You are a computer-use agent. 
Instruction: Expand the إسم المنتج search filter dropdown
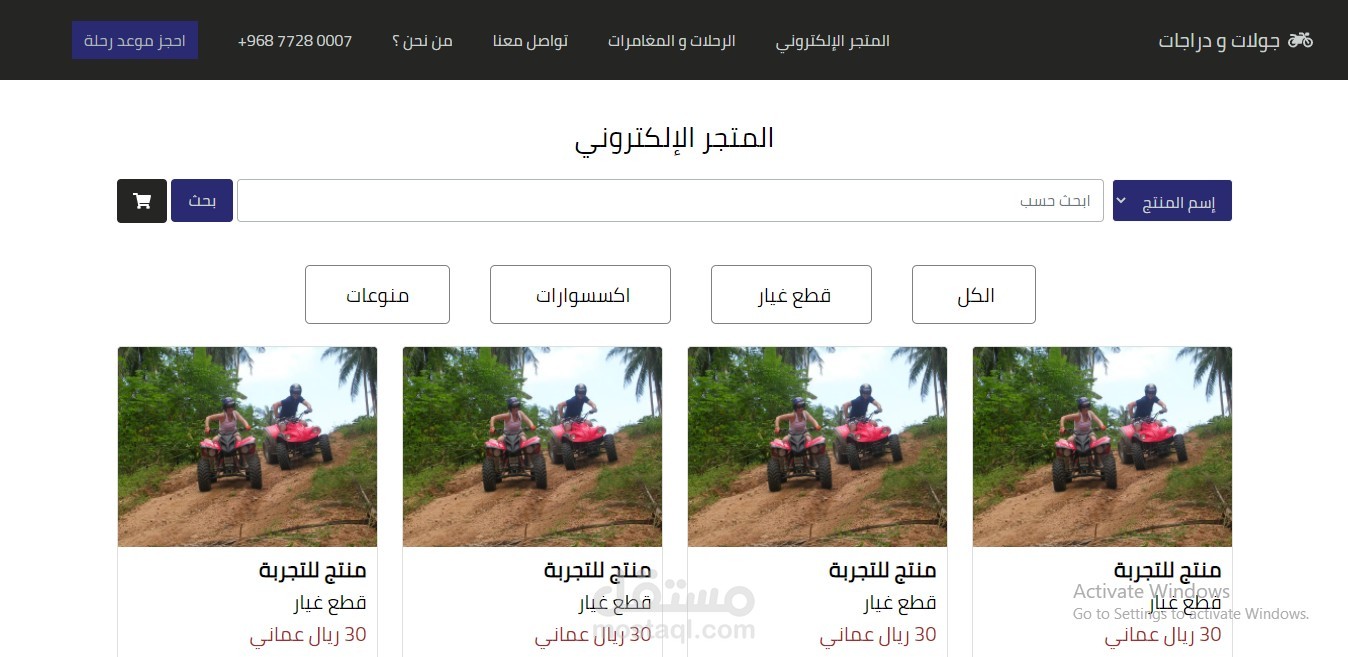point(1172,201)
